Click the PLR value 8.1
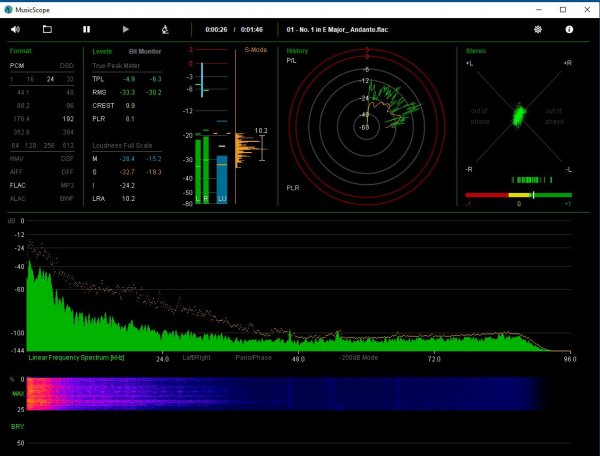The height and width of the screenshot is (456, 600). (130, 119)
